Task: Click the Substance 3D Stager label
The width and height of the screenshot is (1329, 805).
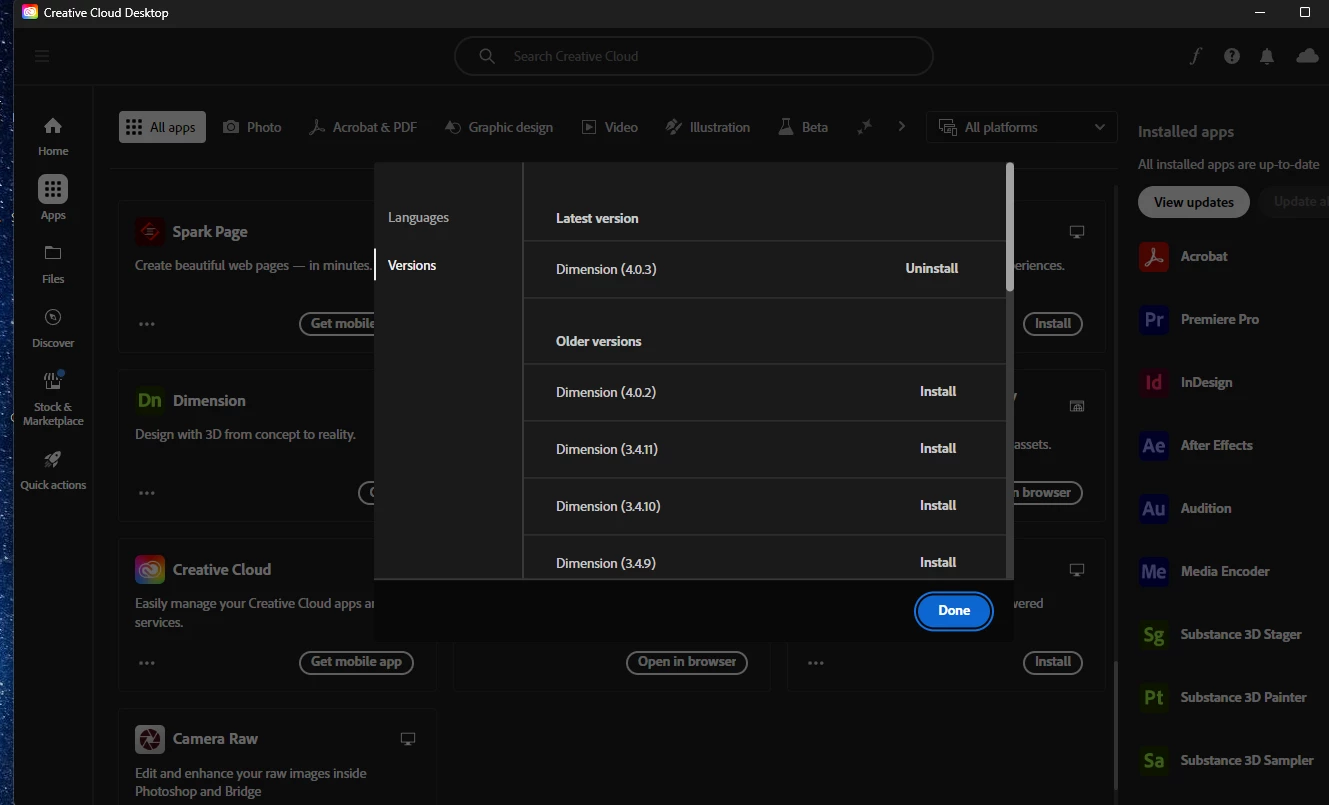Action: point(1241,634)
